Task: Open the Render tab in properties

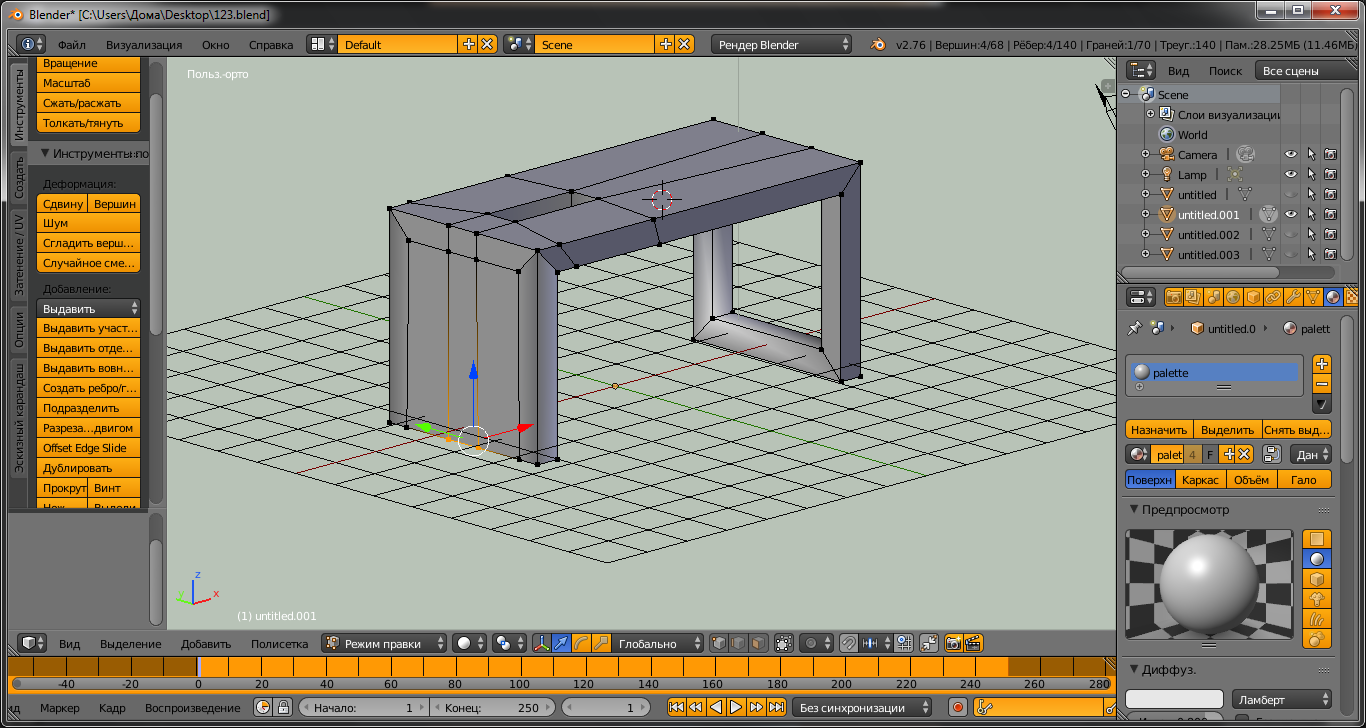Action: pyautogui.click(x=1174, y=297)
